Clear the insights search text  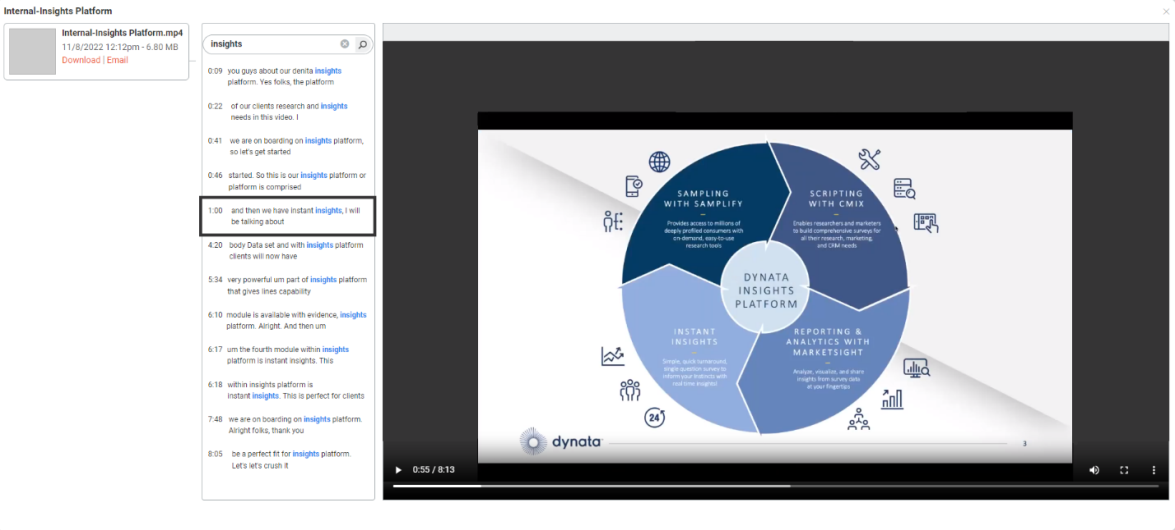[345, 44]
